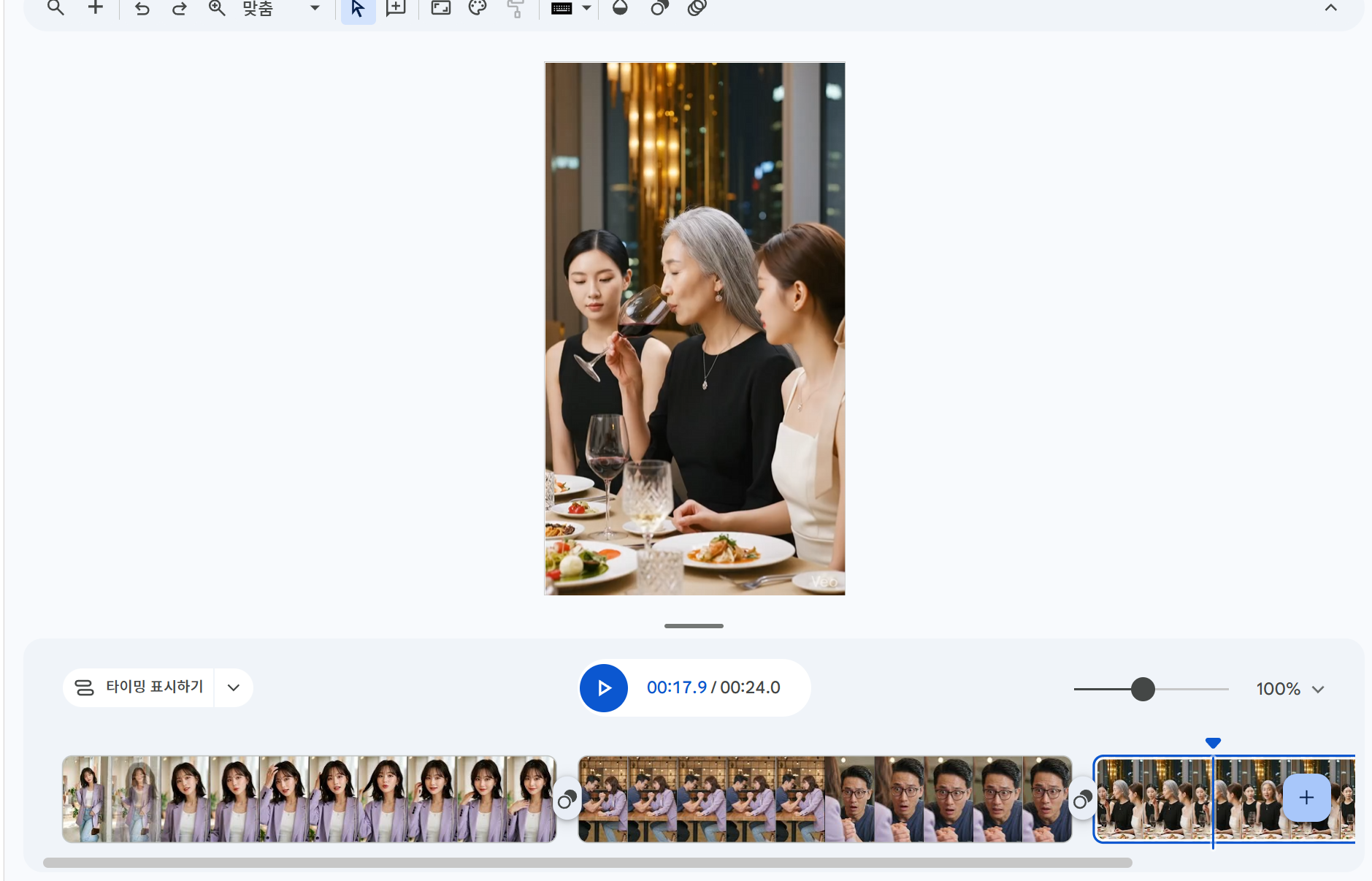The width and height of the screenshot is (1372, 881).
Task: Add a new scene with blue plus button
Action: coord(1306,798)
